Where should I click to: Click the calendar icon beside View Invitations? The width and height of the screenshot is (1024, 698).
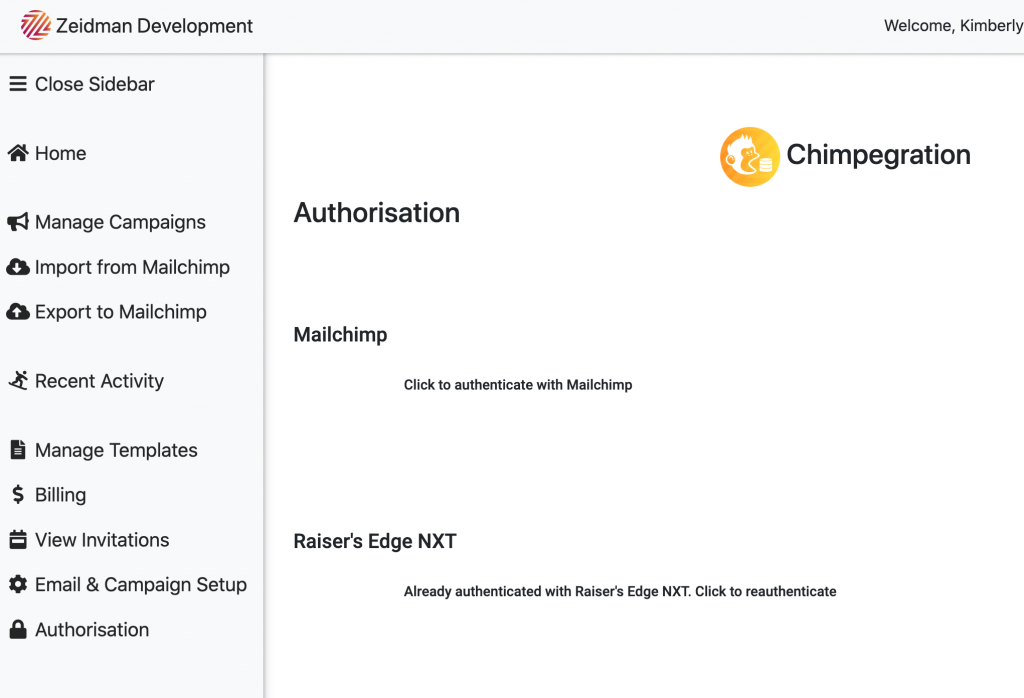(18, 540)
